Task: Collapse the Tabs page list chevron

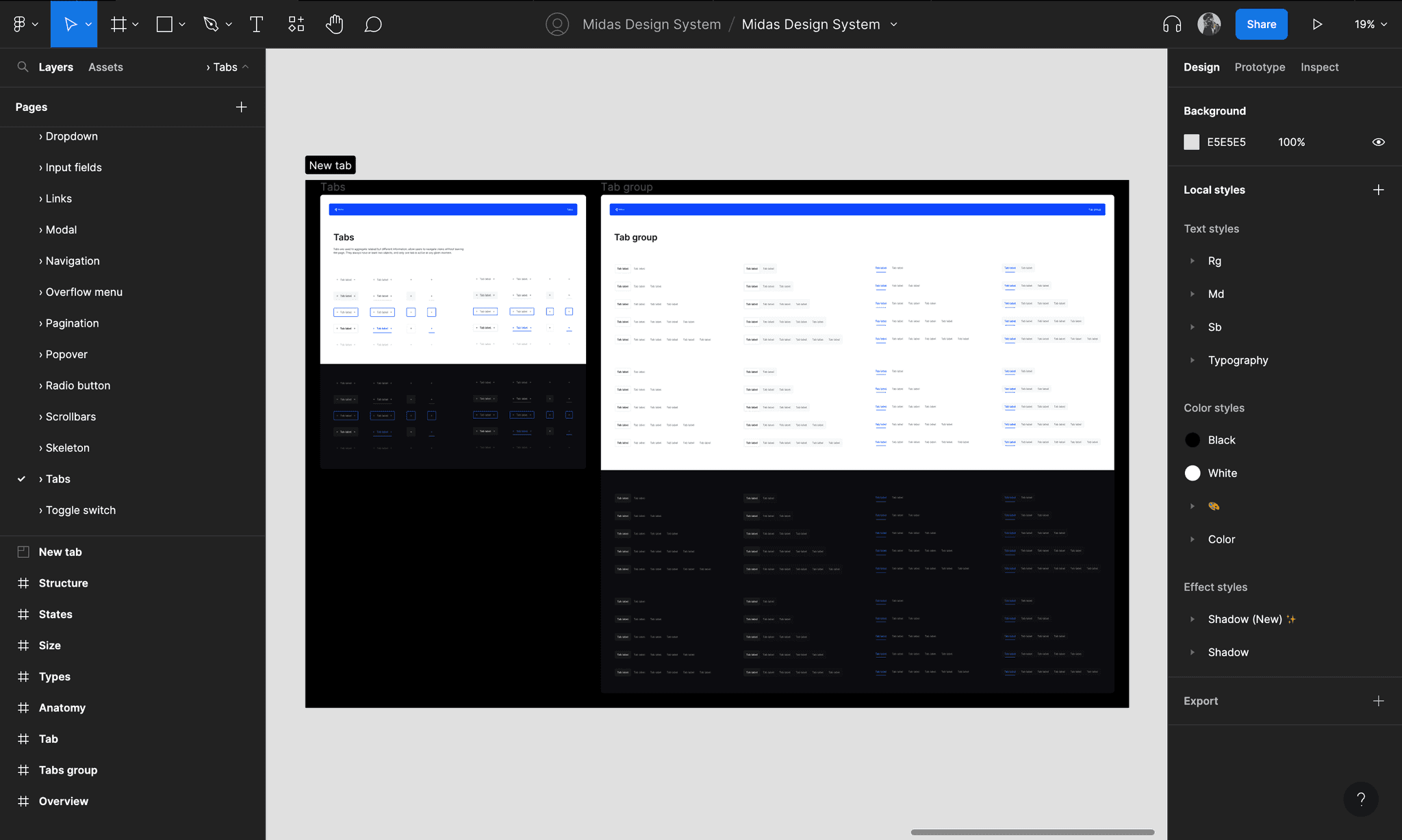Action: (245, 67)
